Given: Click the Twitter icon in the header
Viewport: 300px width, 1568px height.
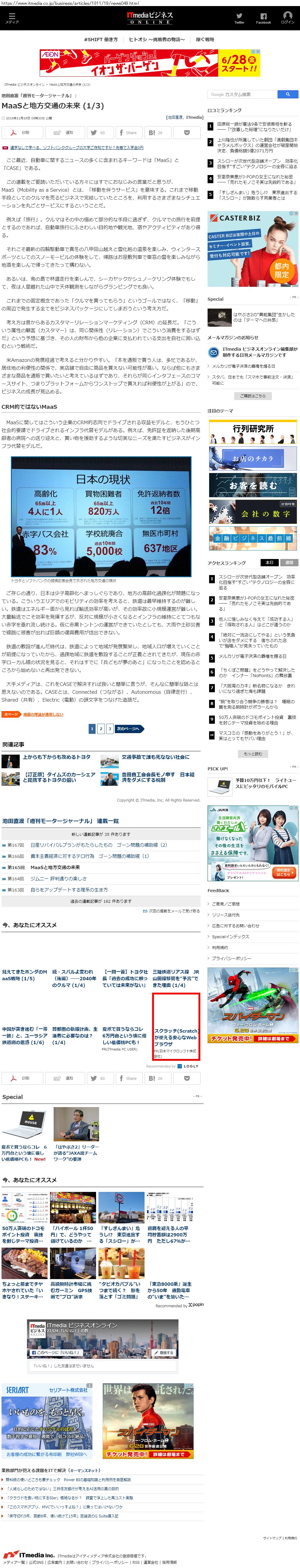Looking at the screenshot, I should 239,18.
